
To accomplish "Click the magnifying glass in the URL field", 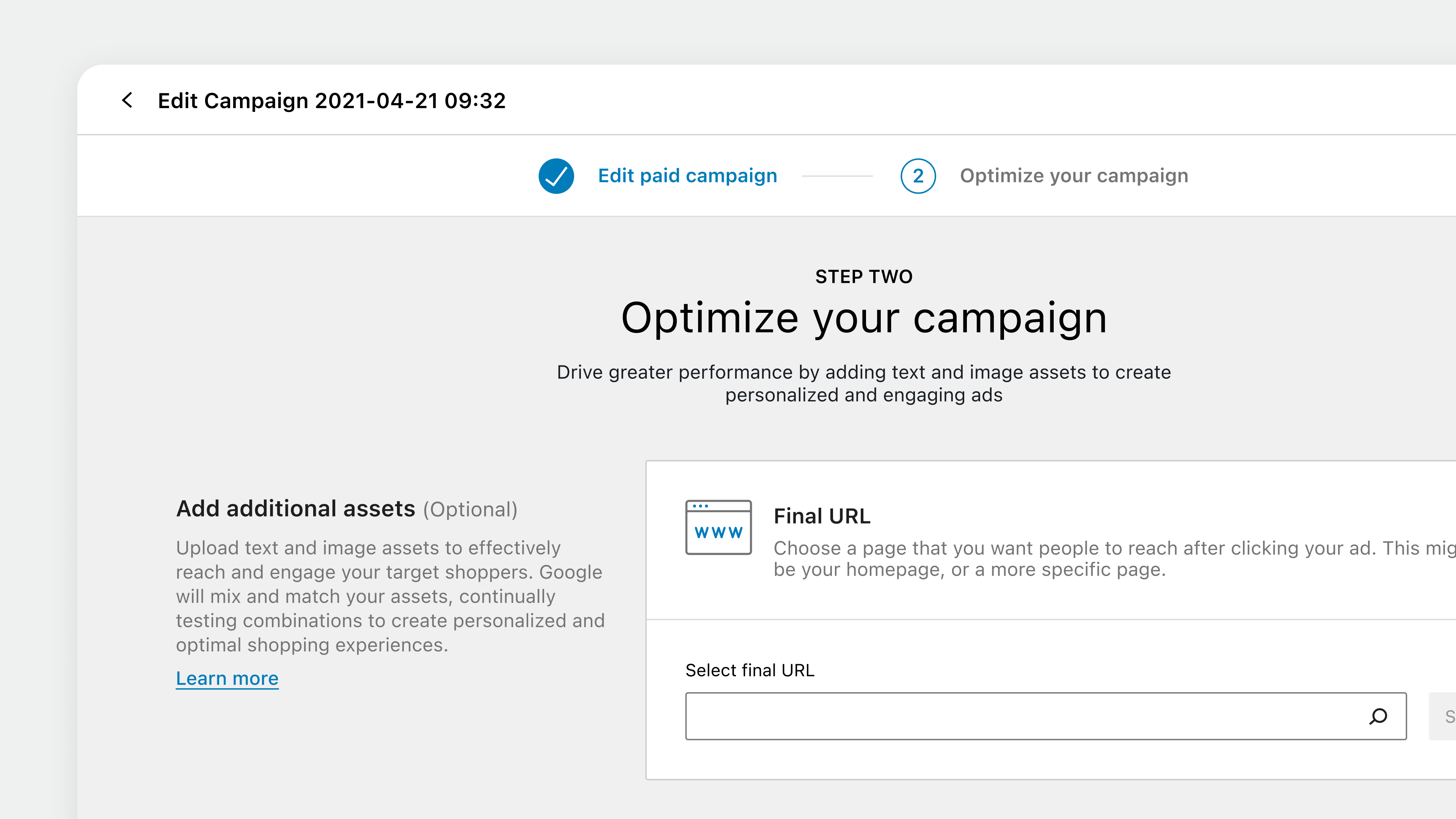I will coord(1378,716).
